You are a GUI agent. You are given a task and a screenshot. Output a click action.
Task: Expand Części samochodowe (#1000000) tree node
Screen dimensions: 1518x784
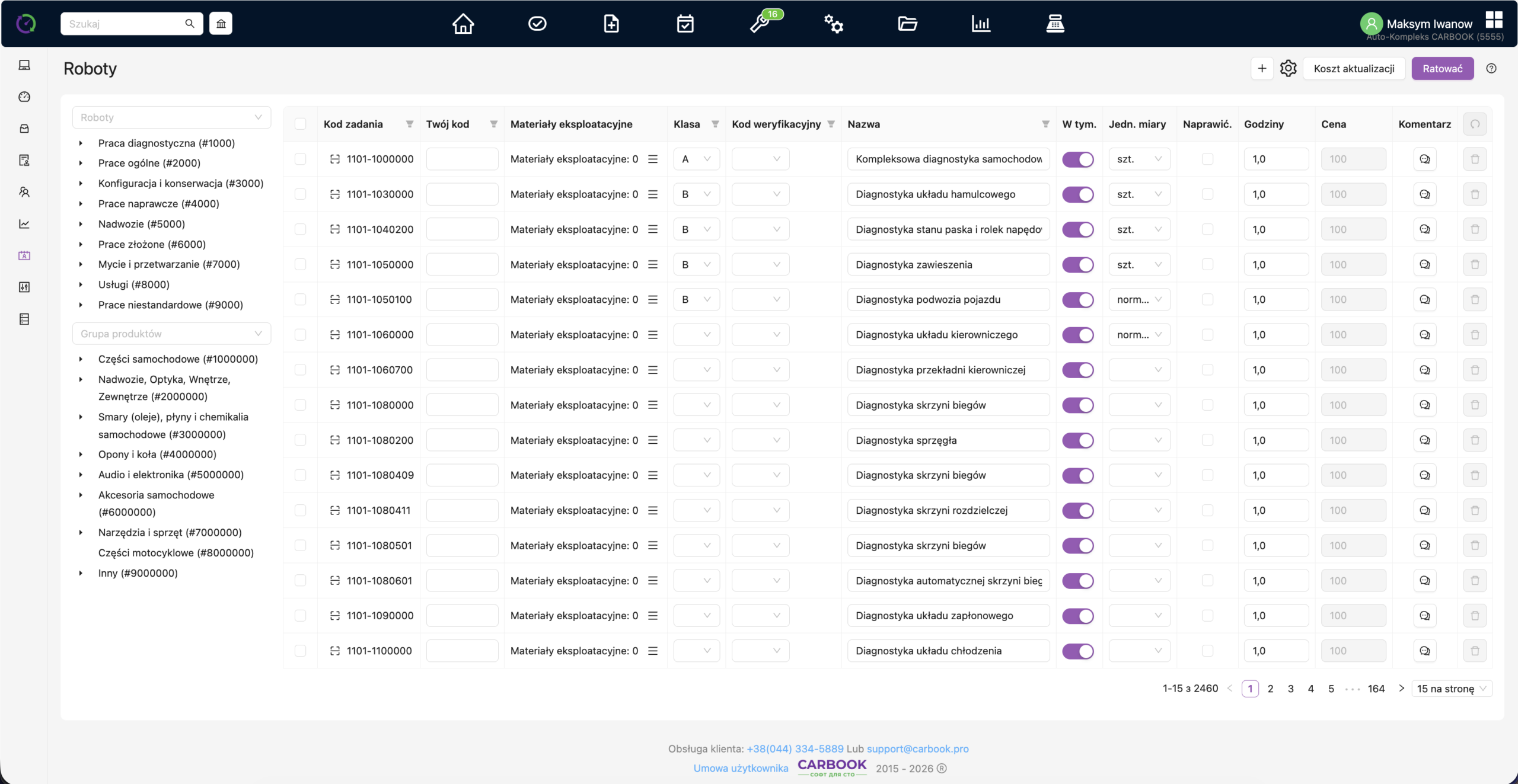click(x=81, y=359)
